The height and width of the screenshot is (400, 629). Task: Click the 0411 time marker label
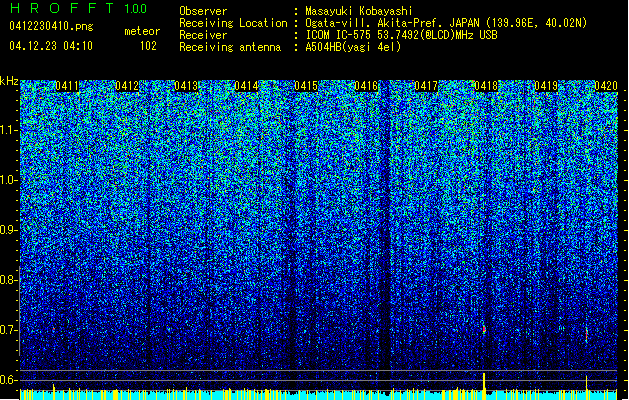tap(67, 86)
